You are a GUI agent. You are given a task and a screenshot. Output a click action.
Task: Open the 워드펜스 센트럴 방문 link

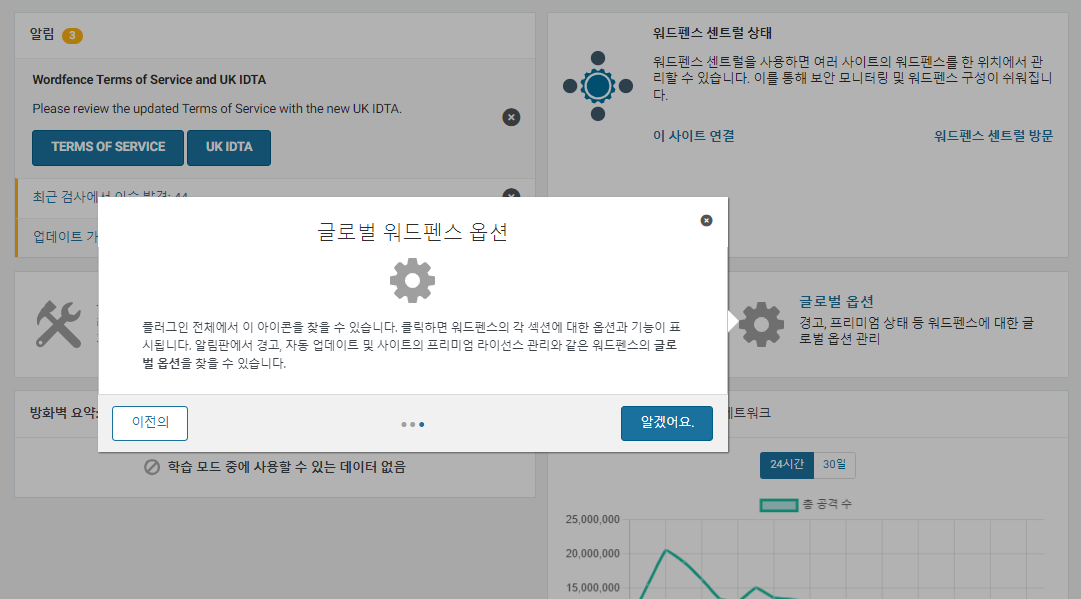tap(993, 136)
